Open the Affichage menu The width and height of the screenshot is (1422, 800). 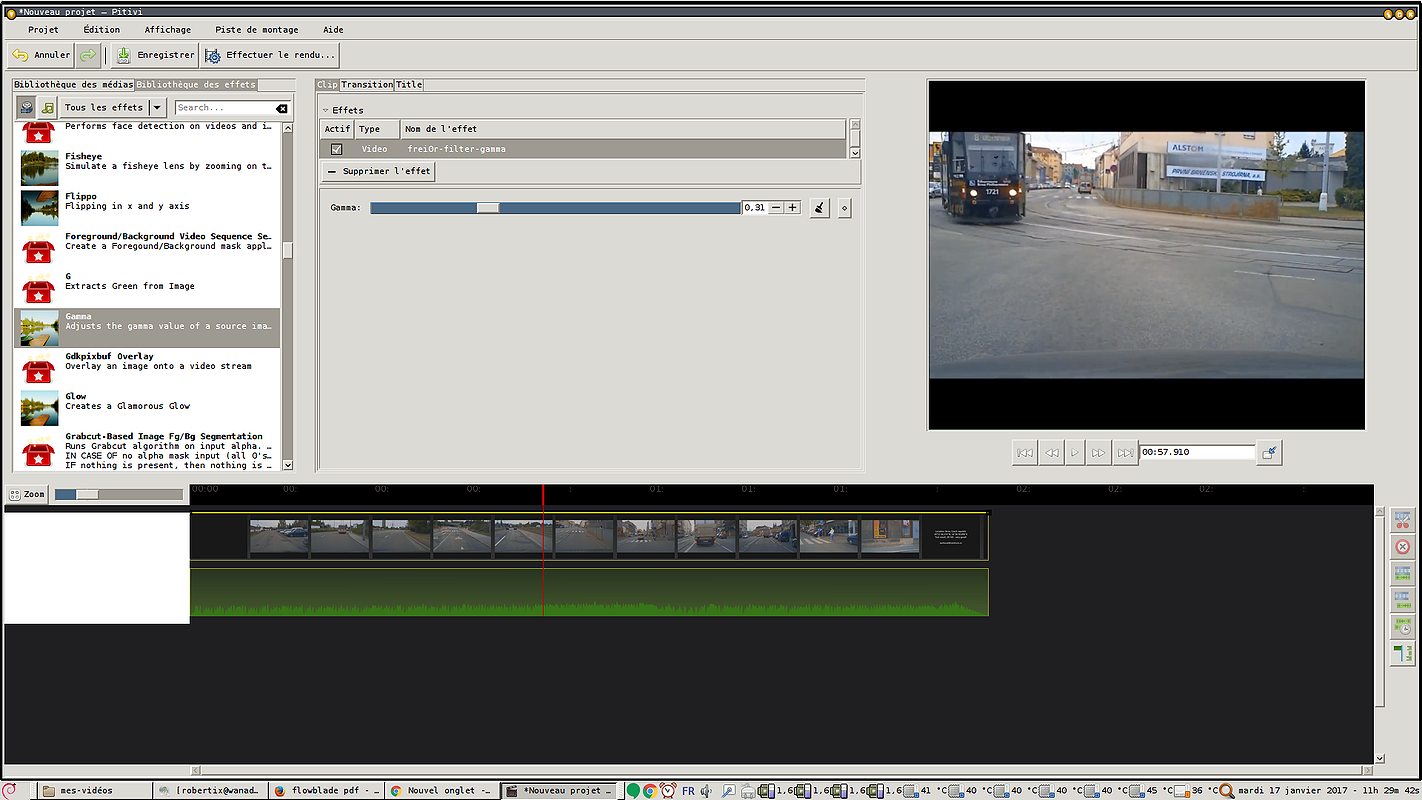pyautogui.click(x=168, y=29)
